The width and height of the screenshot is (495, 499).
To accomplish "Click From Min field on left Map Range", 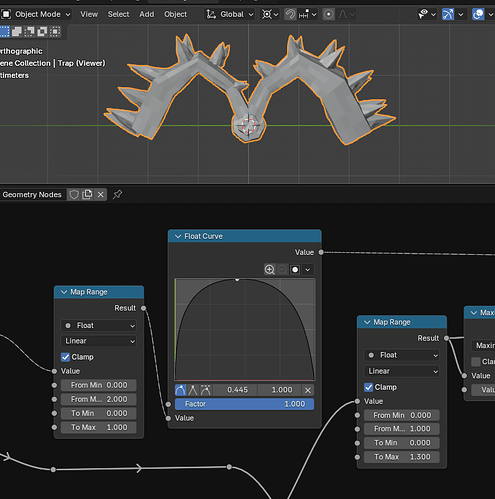I will coord(99,385).
